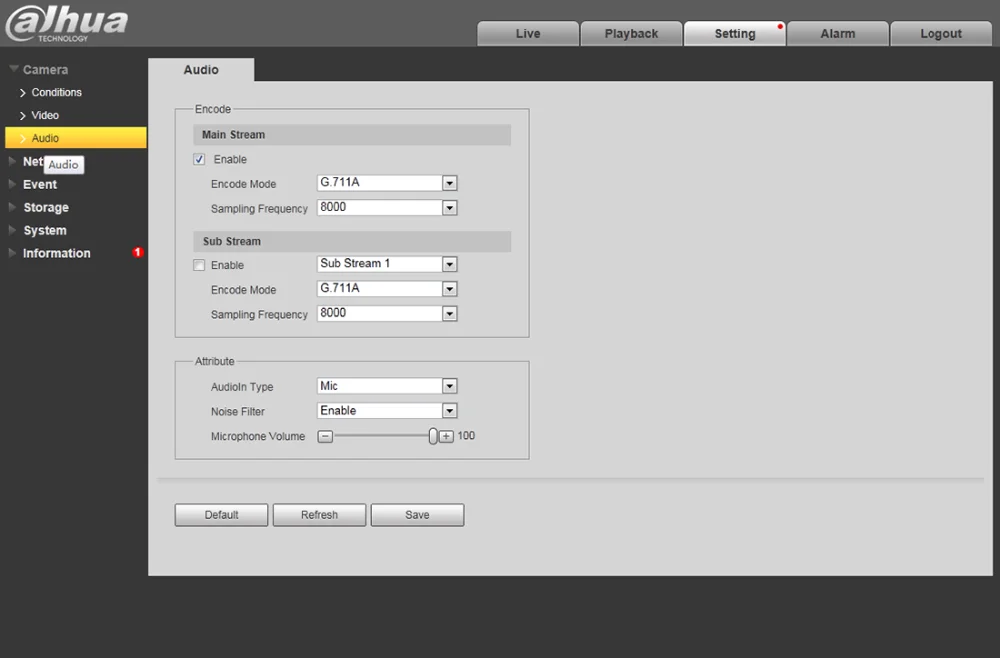This screenshot has width=1000, height=658.
Task: Collapse the Camera section triangle
Action: [13, 69]
